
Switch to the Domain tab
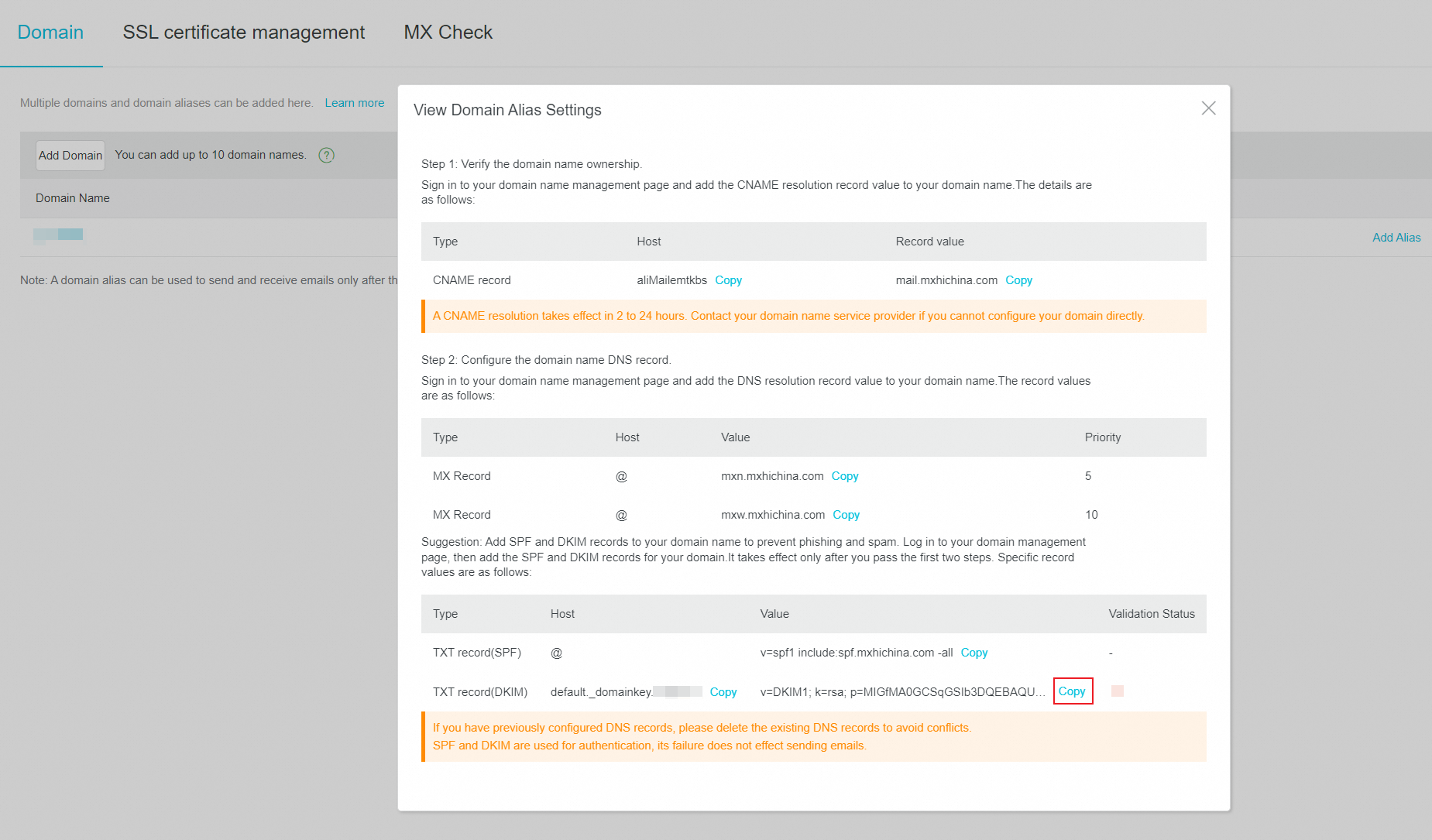[50, 33]
